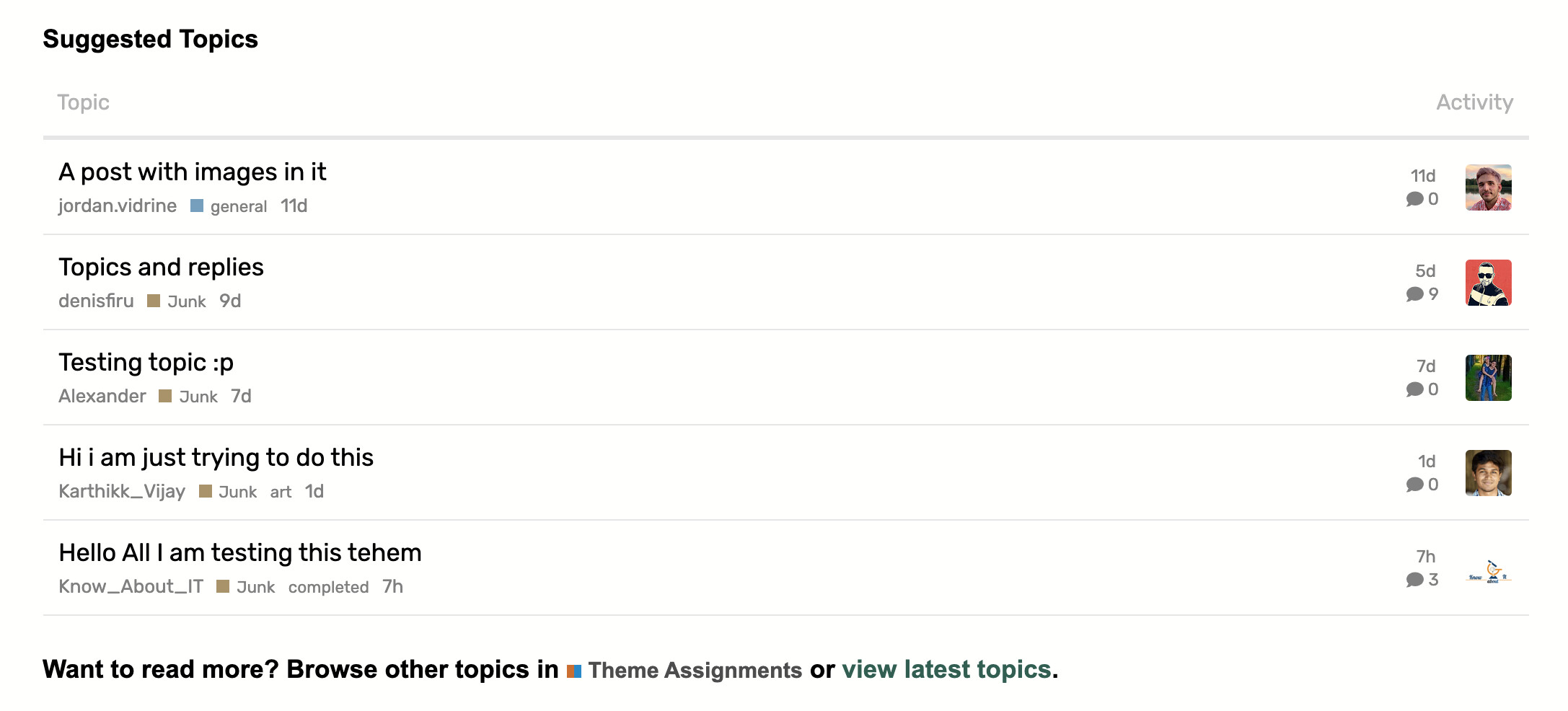Open jordan.vidrine's avatar on first topic
1568x711 pixels.
tap(1488, 187)
